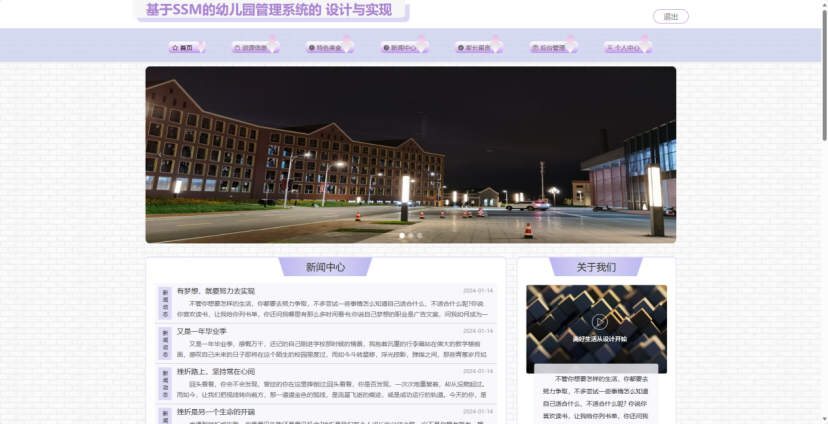Screen dimensions: 828x424
Task: Click the 新闻动态 tag beside 又是一年毕业季
Action: (x=165, y=343)
